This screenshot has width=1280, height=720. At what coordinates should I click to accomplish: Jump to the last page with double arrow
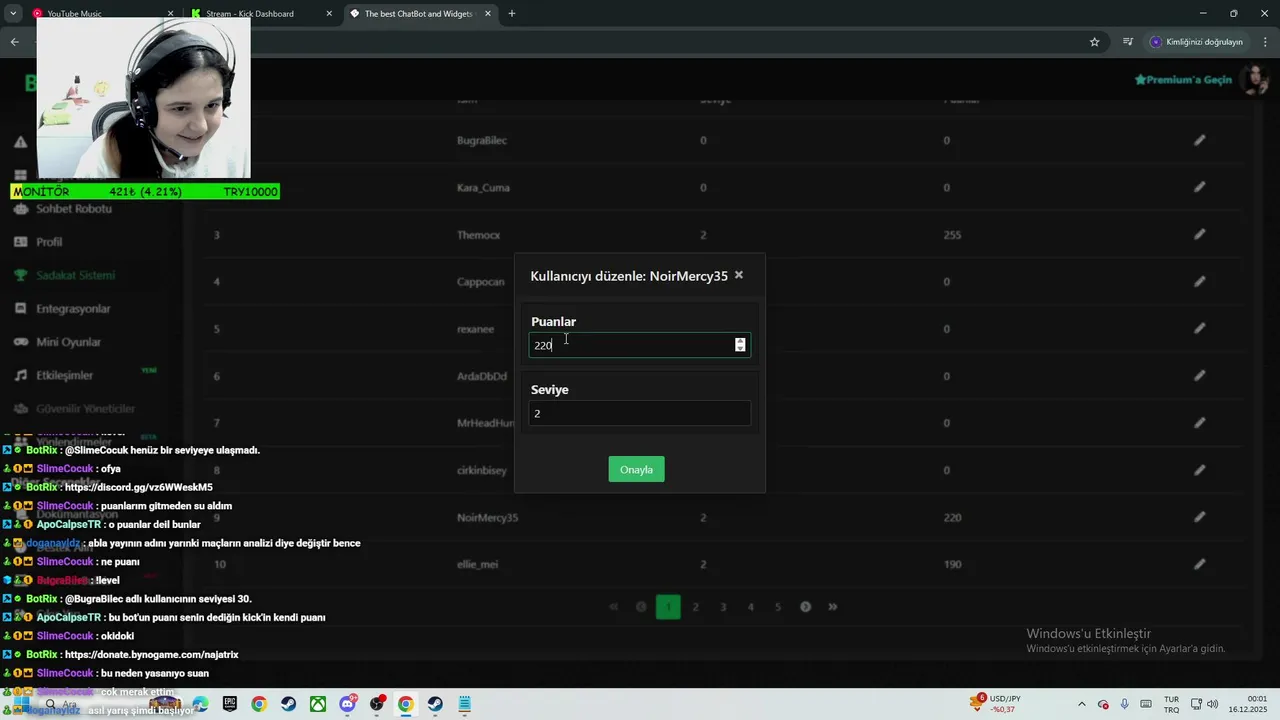(832, 606)
